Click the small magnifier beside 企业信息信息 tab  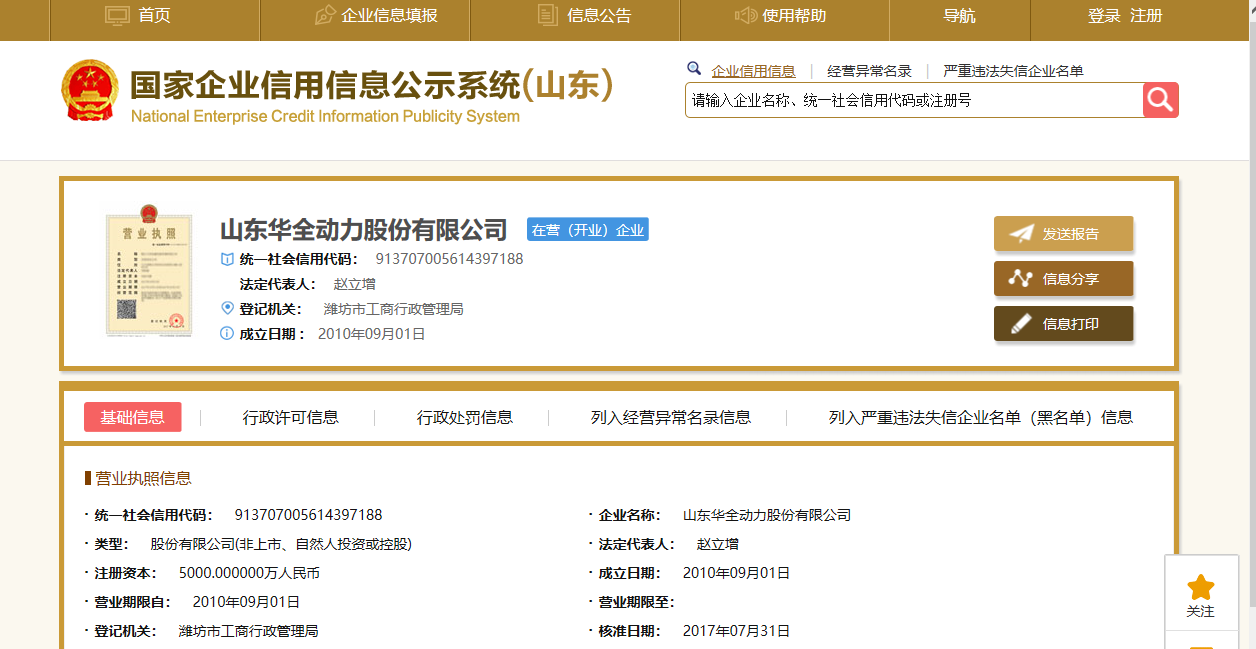click(694, 69)
